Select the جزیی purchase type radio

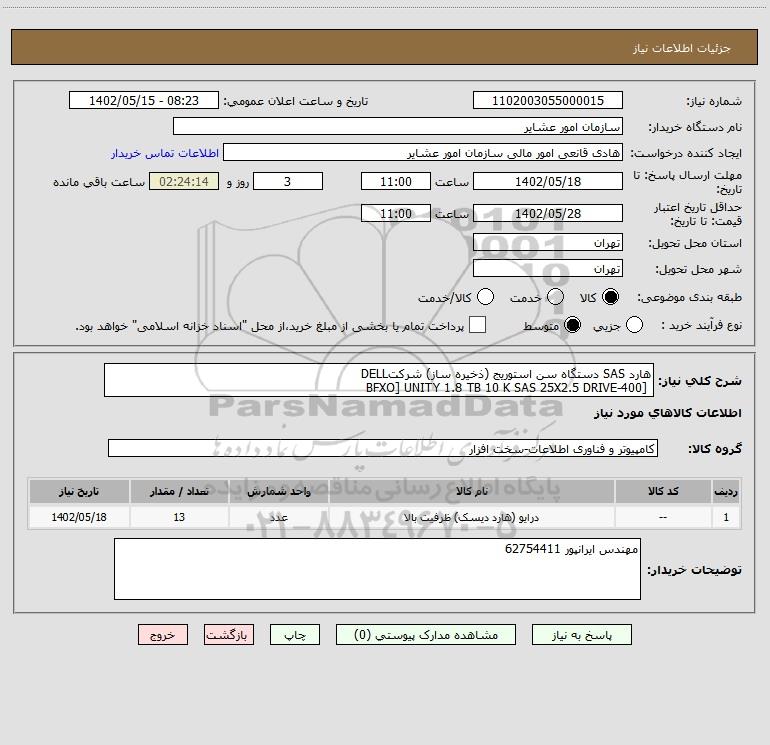(x=634, y=325)
